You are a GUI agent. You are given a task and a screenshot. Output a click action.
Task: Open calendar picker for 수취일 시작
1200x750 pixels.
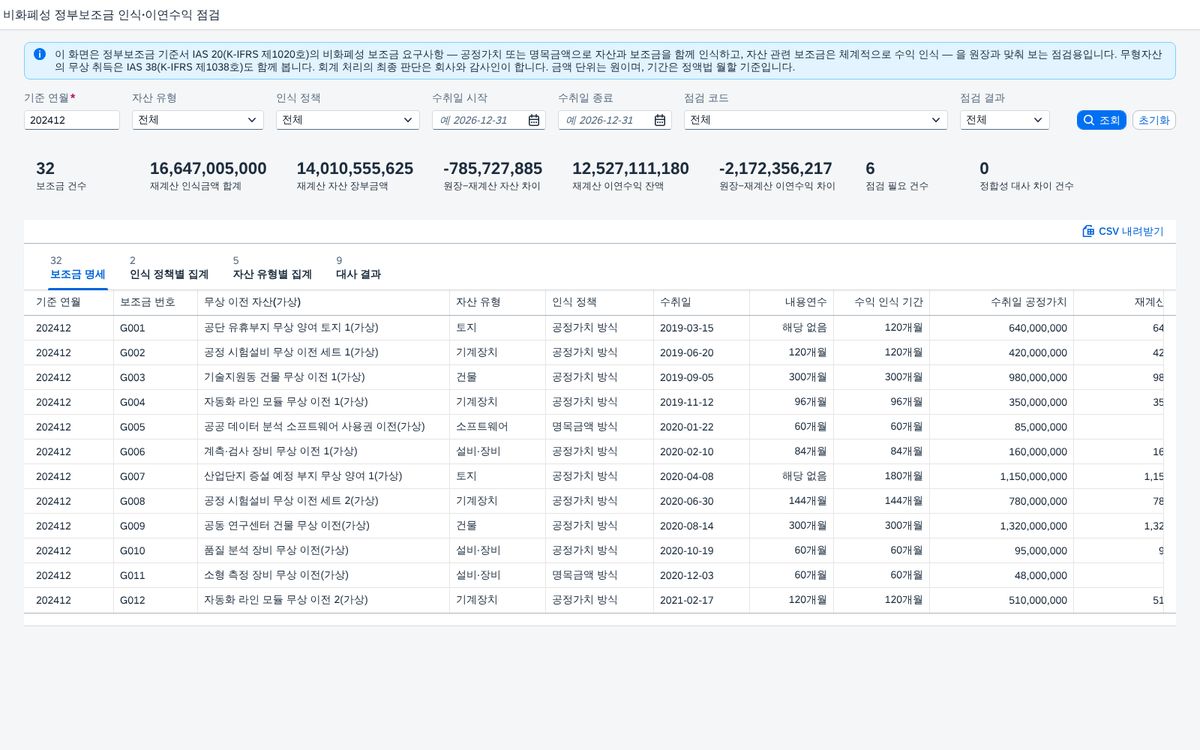[534, 120]
